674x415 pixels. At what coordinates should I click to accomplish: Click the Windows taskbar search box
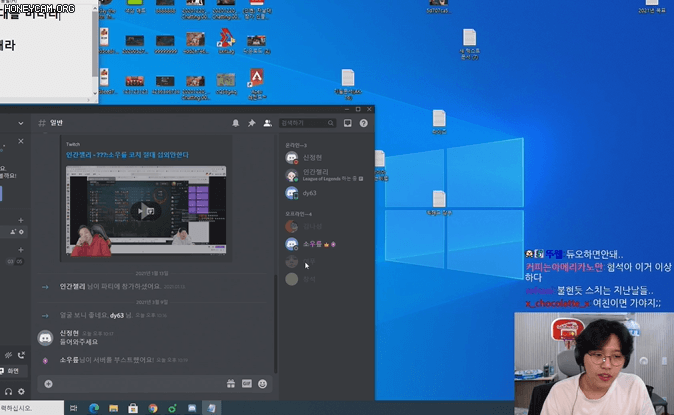coord(32,408)
